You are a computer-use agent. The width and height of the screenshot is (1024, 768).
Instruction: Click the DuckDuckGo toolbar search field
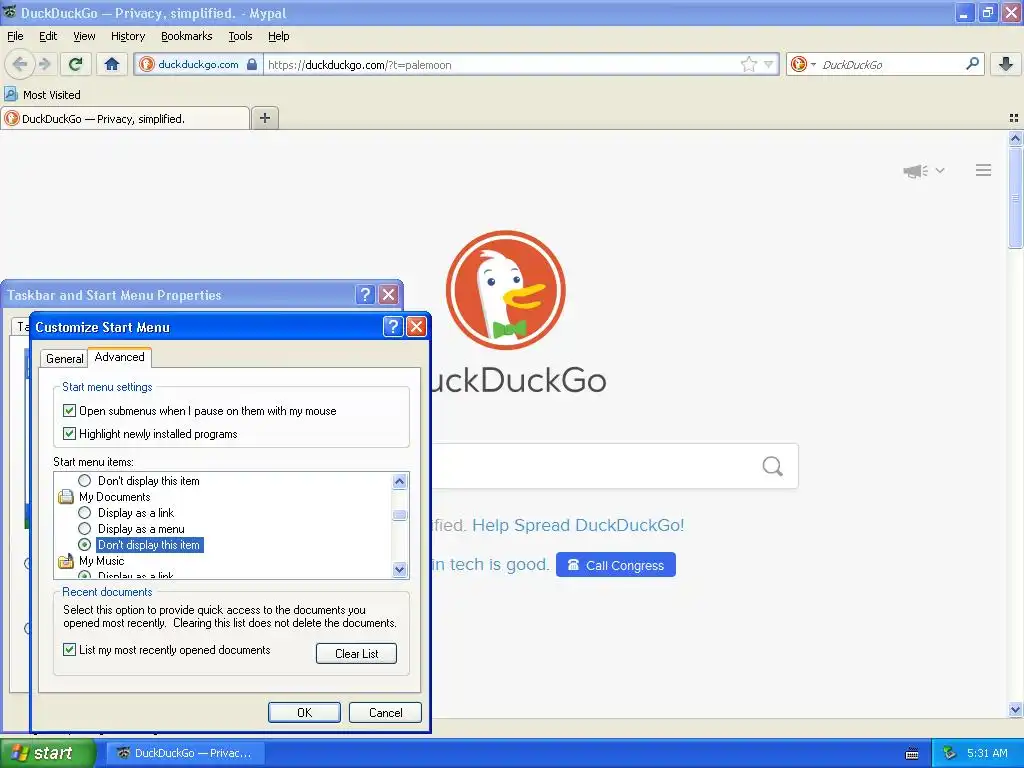pyautogui.click(x=891, y=65)
